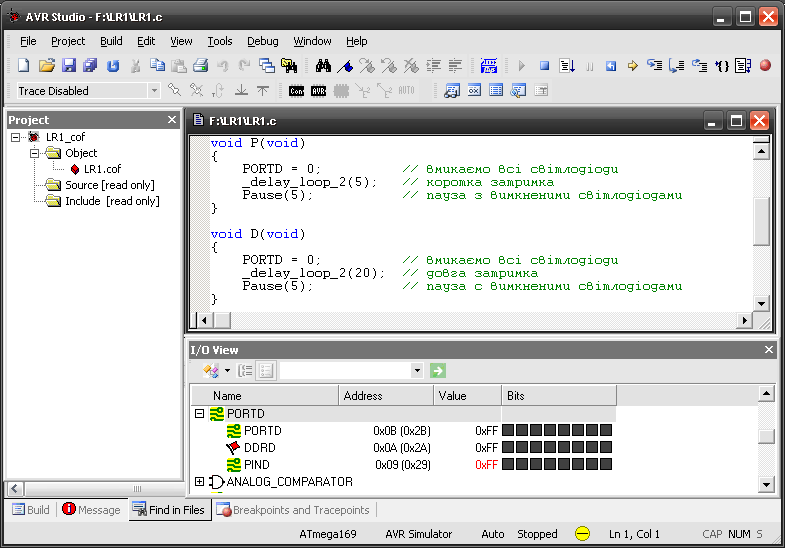The image size is (785, 548).
Task: Save the file using the floppy icon
Action: (x=69, y=66)
